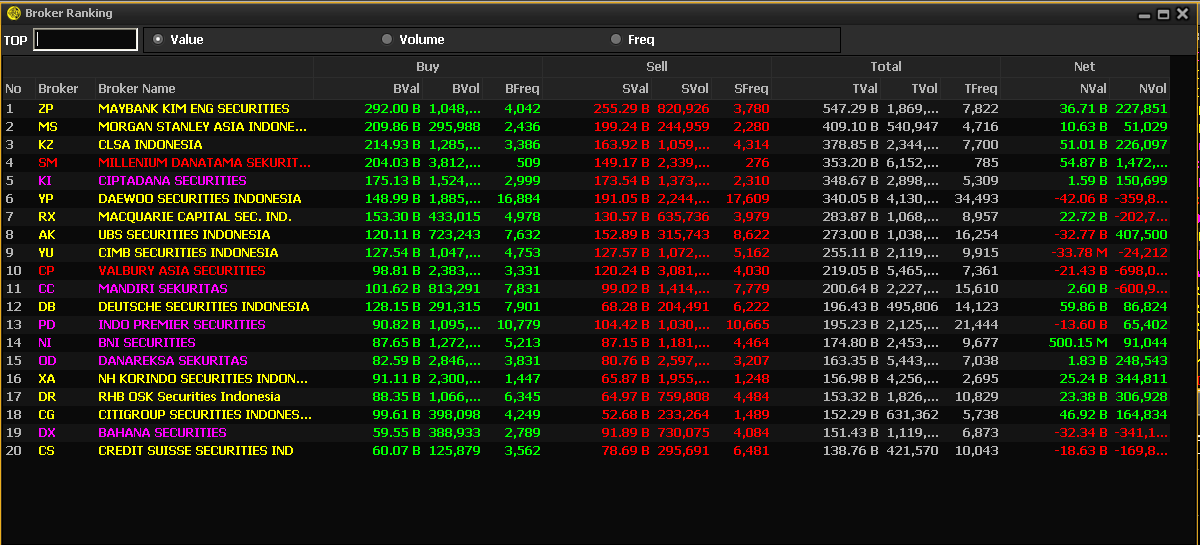Select MANDIRI SEKURITAS broker name
This screenshot has height=545, width=1200.
pyautogui.click(x=163, y=288)
